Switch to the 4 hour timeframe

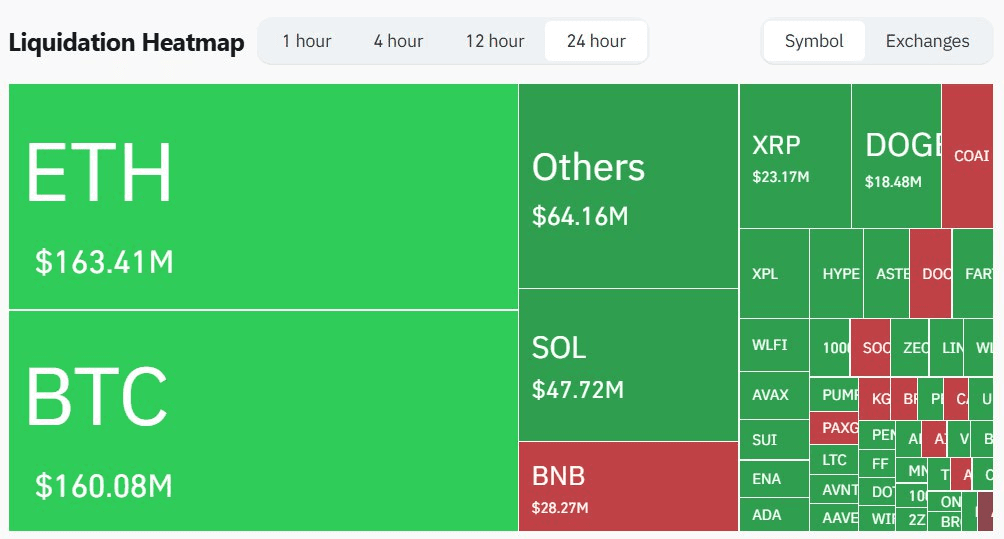[x=398, y=41]
